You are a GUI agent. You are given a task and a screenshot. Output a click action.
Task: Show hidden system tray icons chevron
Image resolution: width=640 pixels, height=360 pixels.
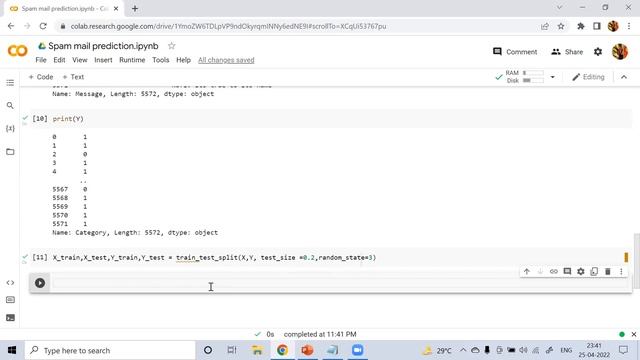463,350
